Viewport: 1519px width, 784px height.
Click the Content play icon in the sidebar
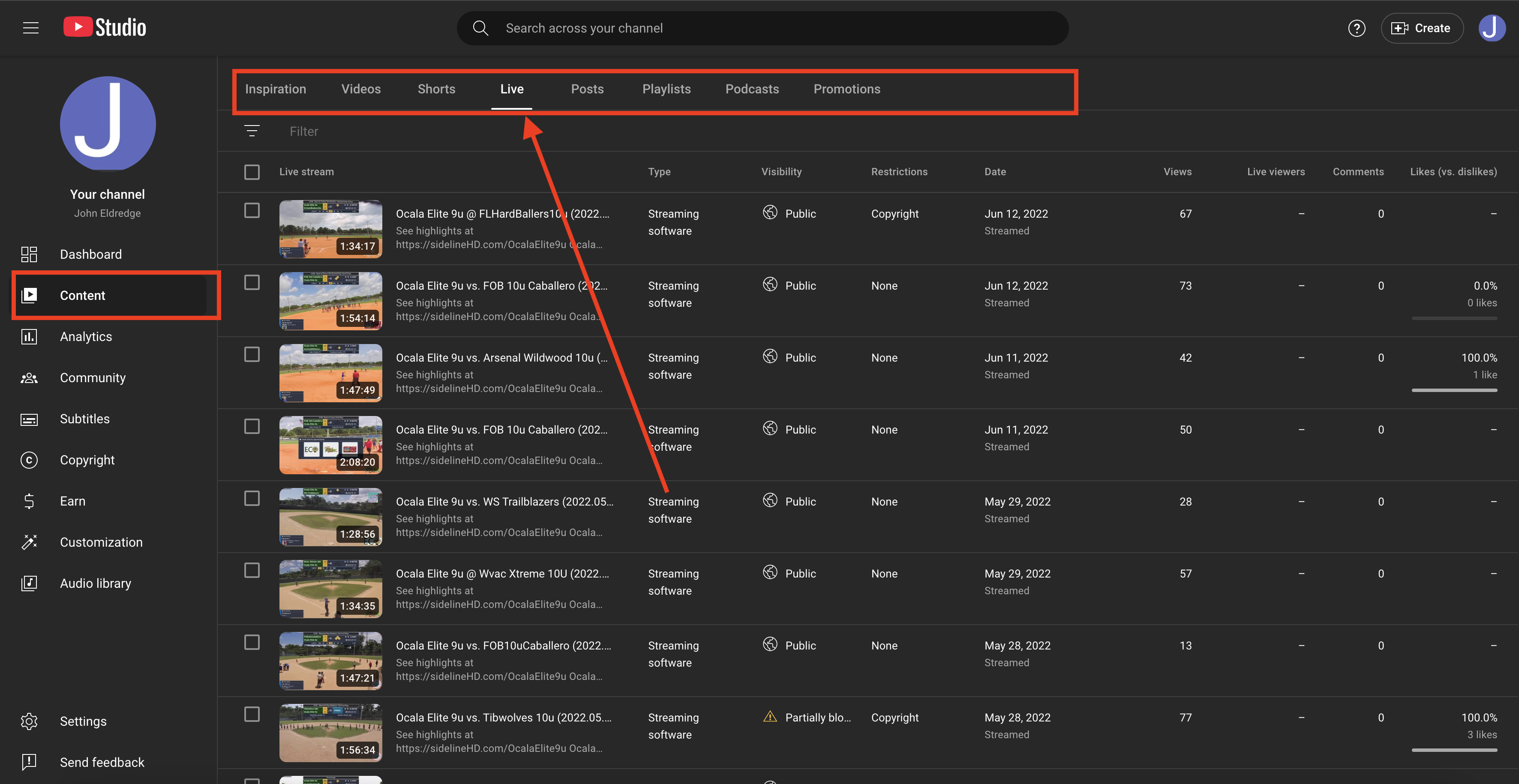(29, 295)
